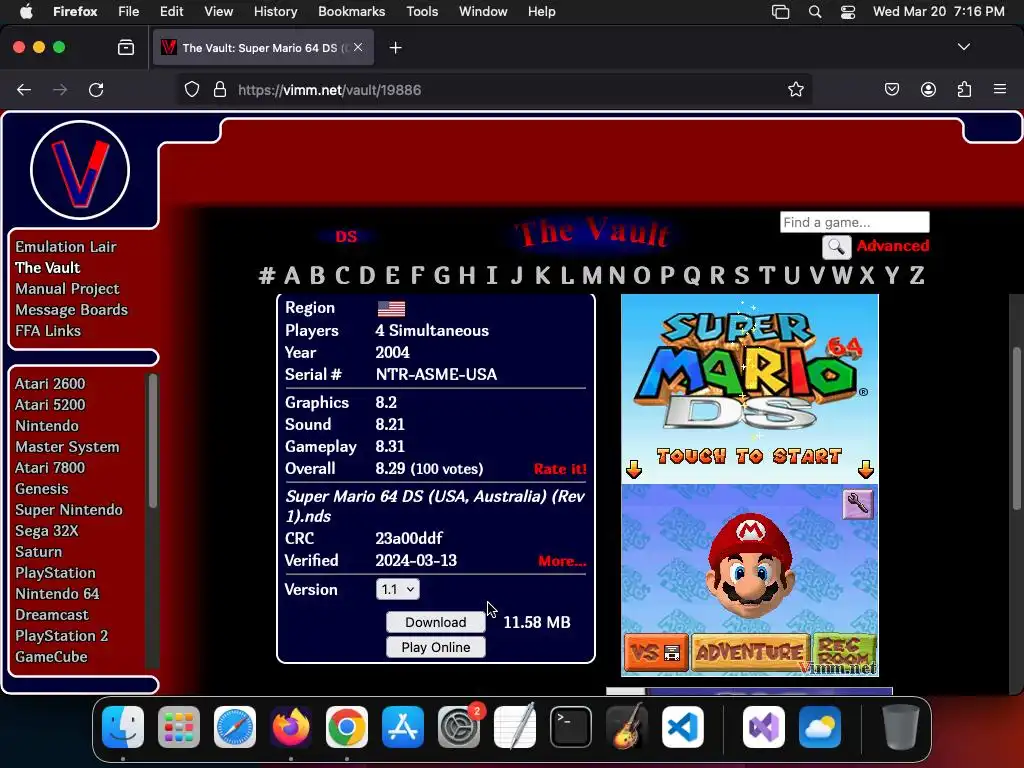Close the Super Mario 64 DS tab
Screen dimensions: 1024x768
(x=358, y=47)
